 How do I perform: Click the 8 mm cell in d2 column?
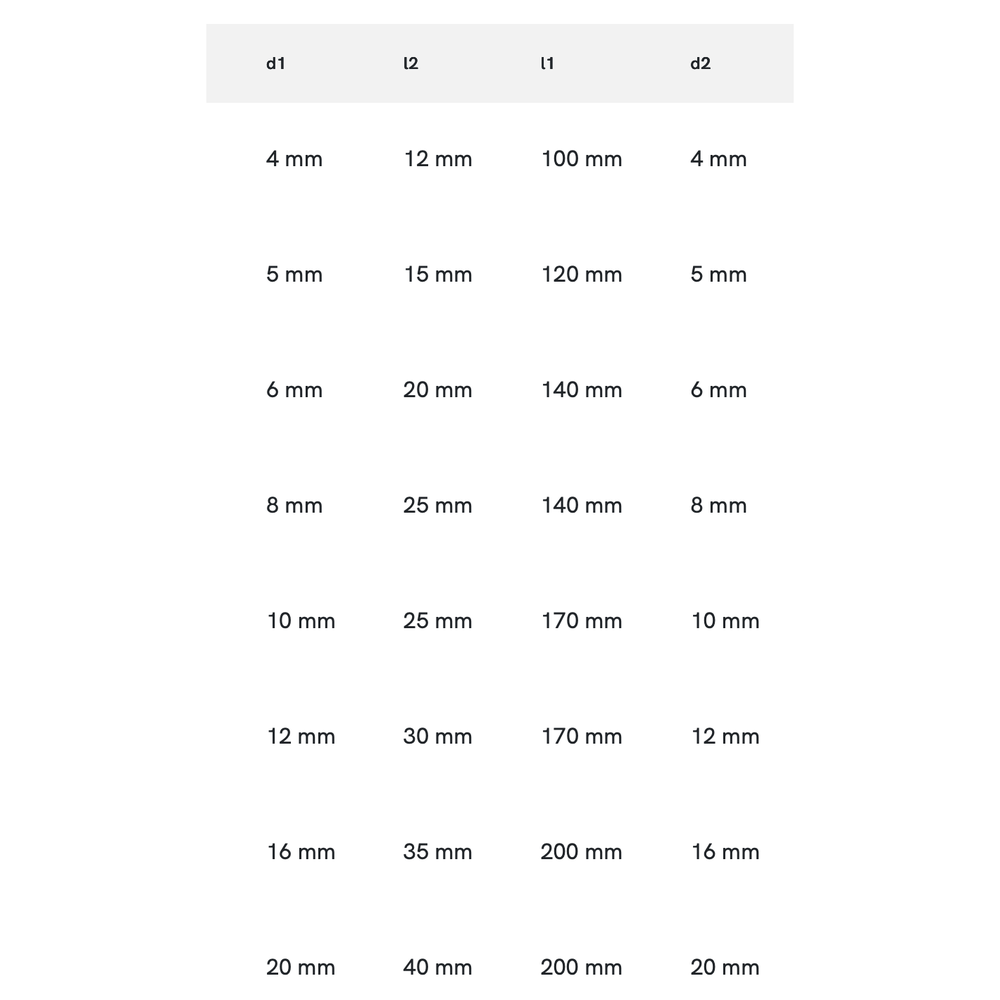click(x=718, y=506)
